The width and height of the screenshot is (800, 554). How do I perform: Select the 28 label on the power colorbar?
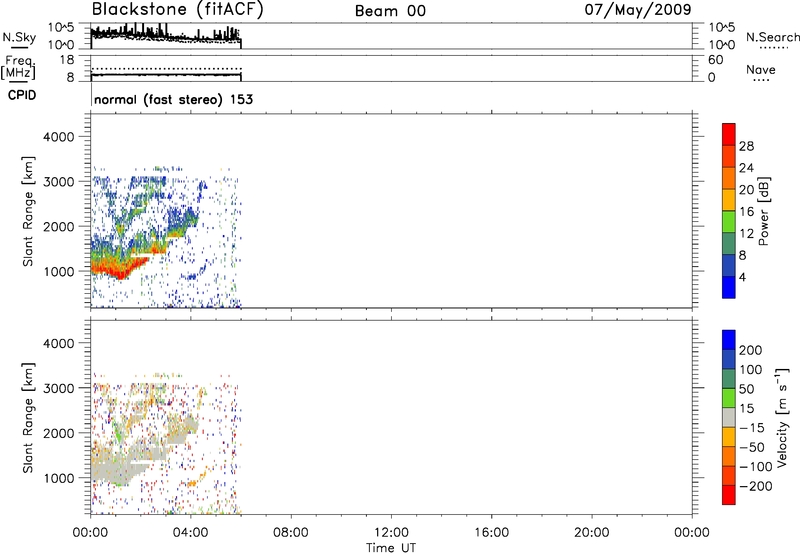746,146
